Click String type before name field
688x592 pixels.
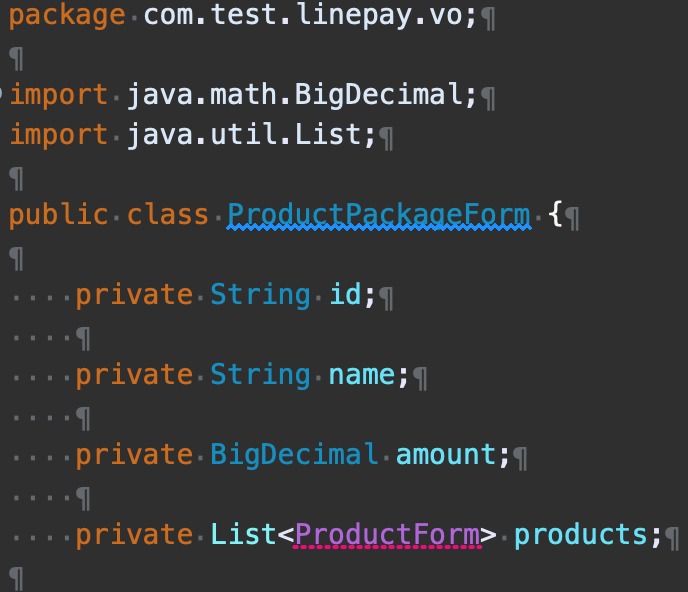260,375
